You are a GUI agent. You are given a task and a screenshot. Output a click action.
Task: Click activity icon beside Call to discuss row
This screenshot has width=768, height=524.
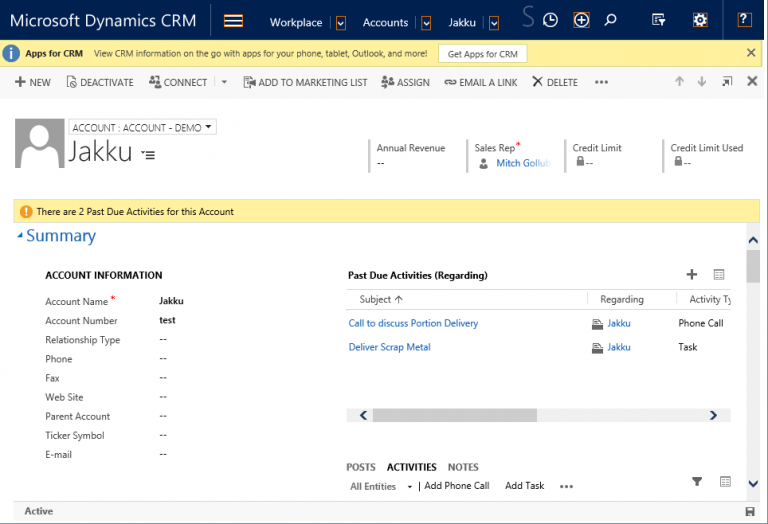tap(597, 324)
